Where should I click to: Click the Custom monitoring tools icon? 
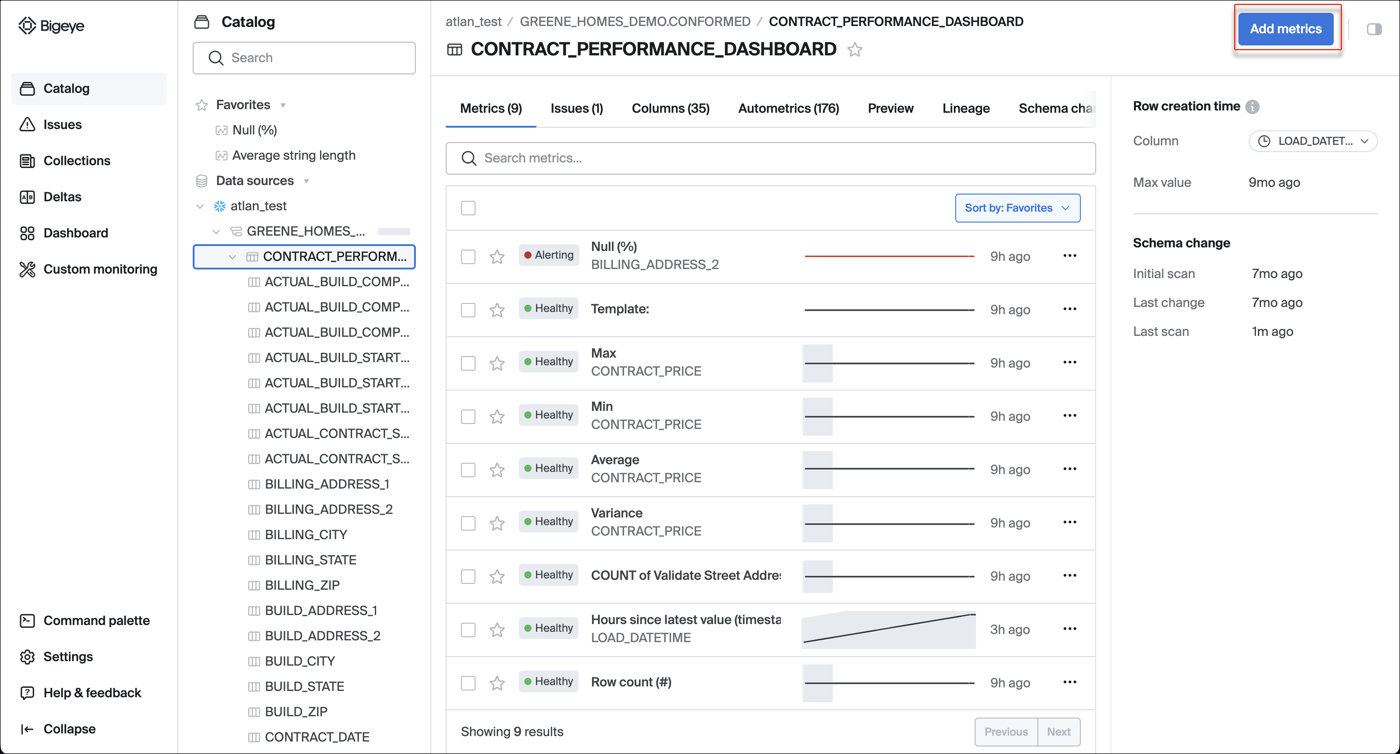pyautogui.click(x=27, y=269)
